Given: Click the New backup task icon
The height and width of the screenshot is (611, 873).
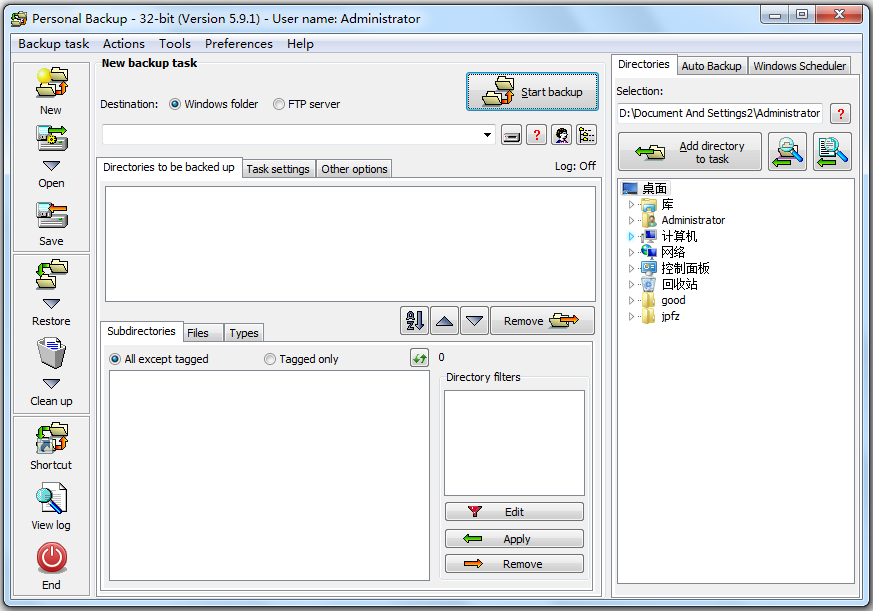Looking at the screenshot, I should (51, 82).
